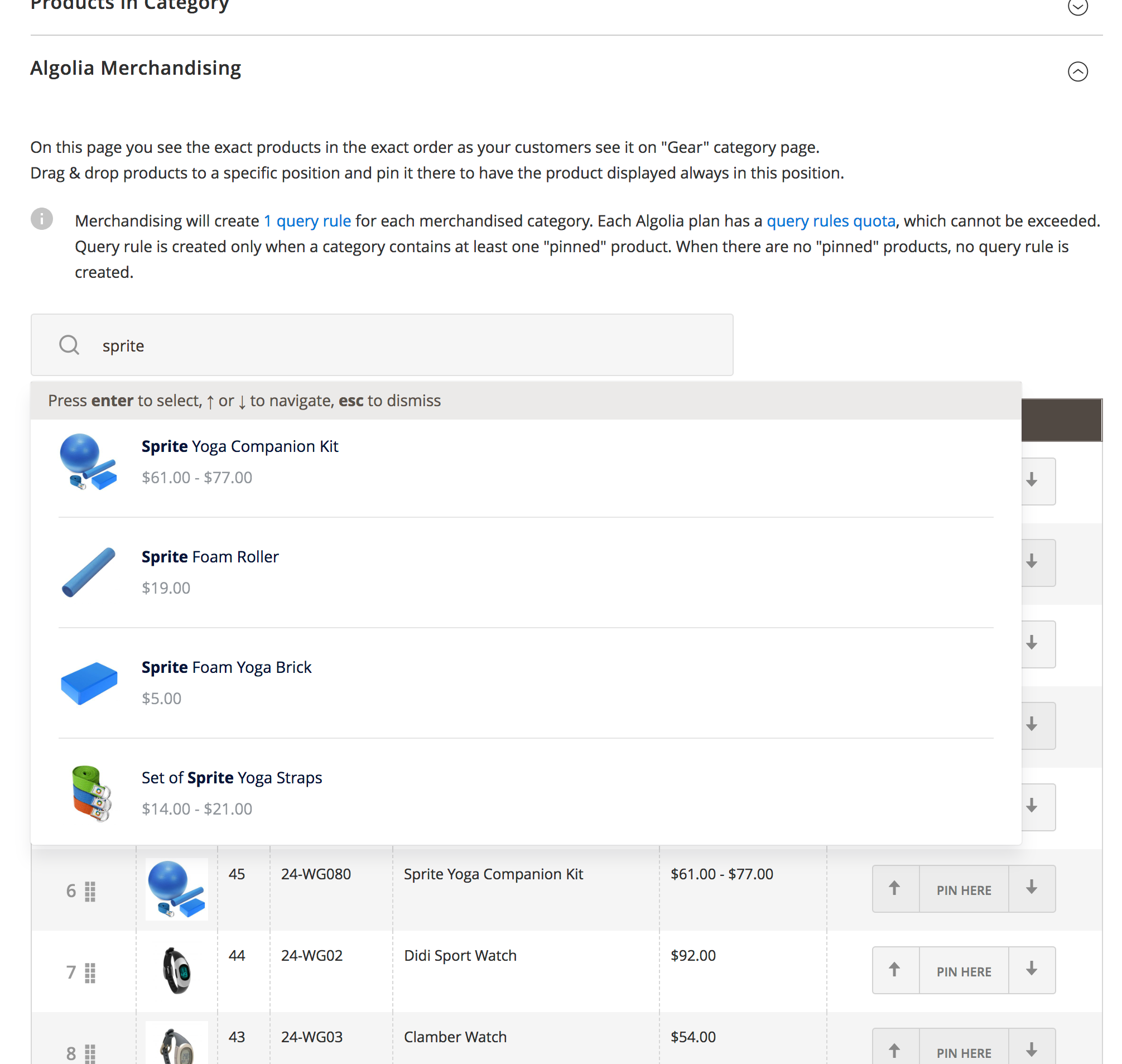Expand the Products in Category section
Viewport: 1122px width, 1064px height.
[x=1077, y=8]
